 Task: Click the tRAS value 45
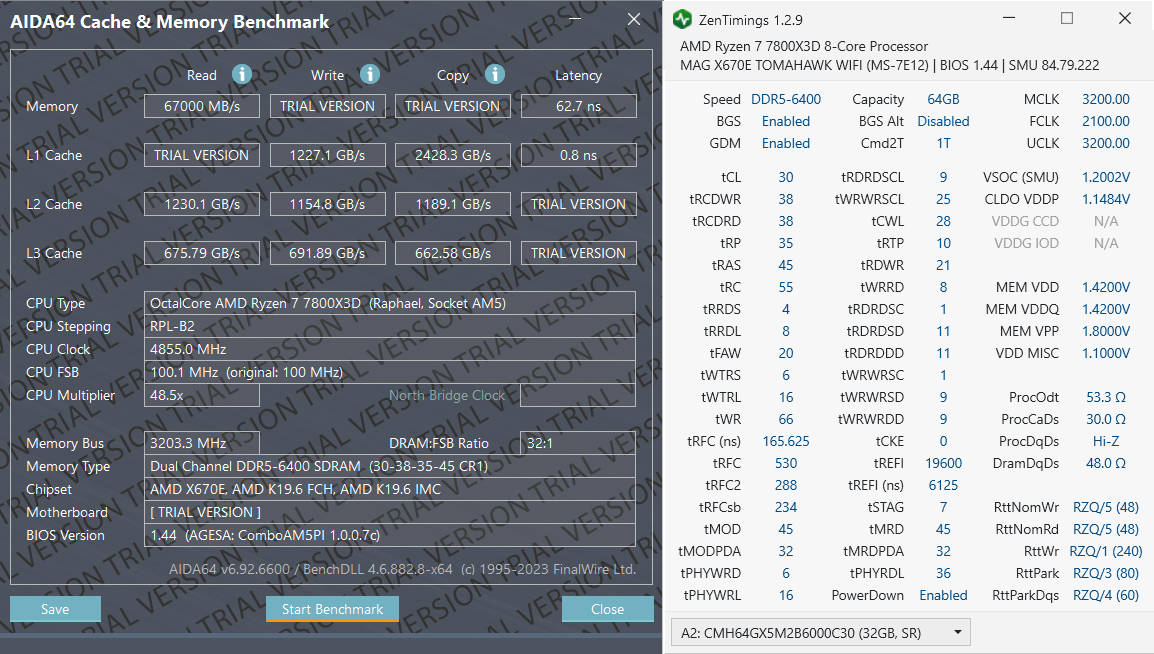coord(786,266)
